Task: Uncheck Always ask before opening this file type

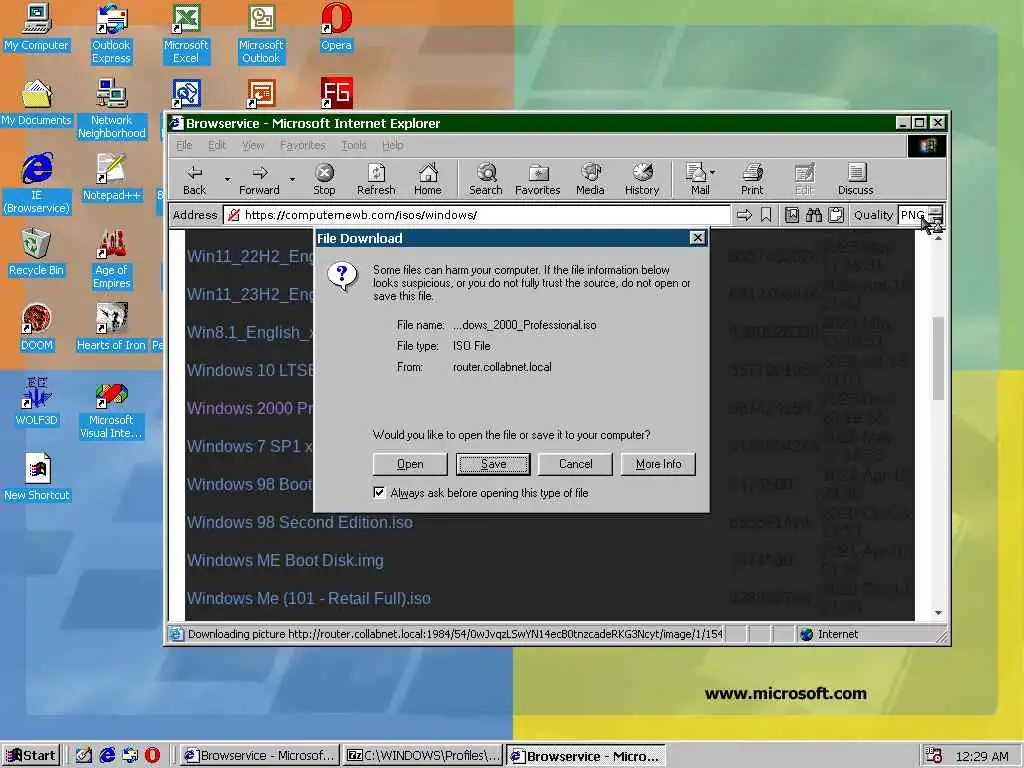Action: (x=379, y=492)
